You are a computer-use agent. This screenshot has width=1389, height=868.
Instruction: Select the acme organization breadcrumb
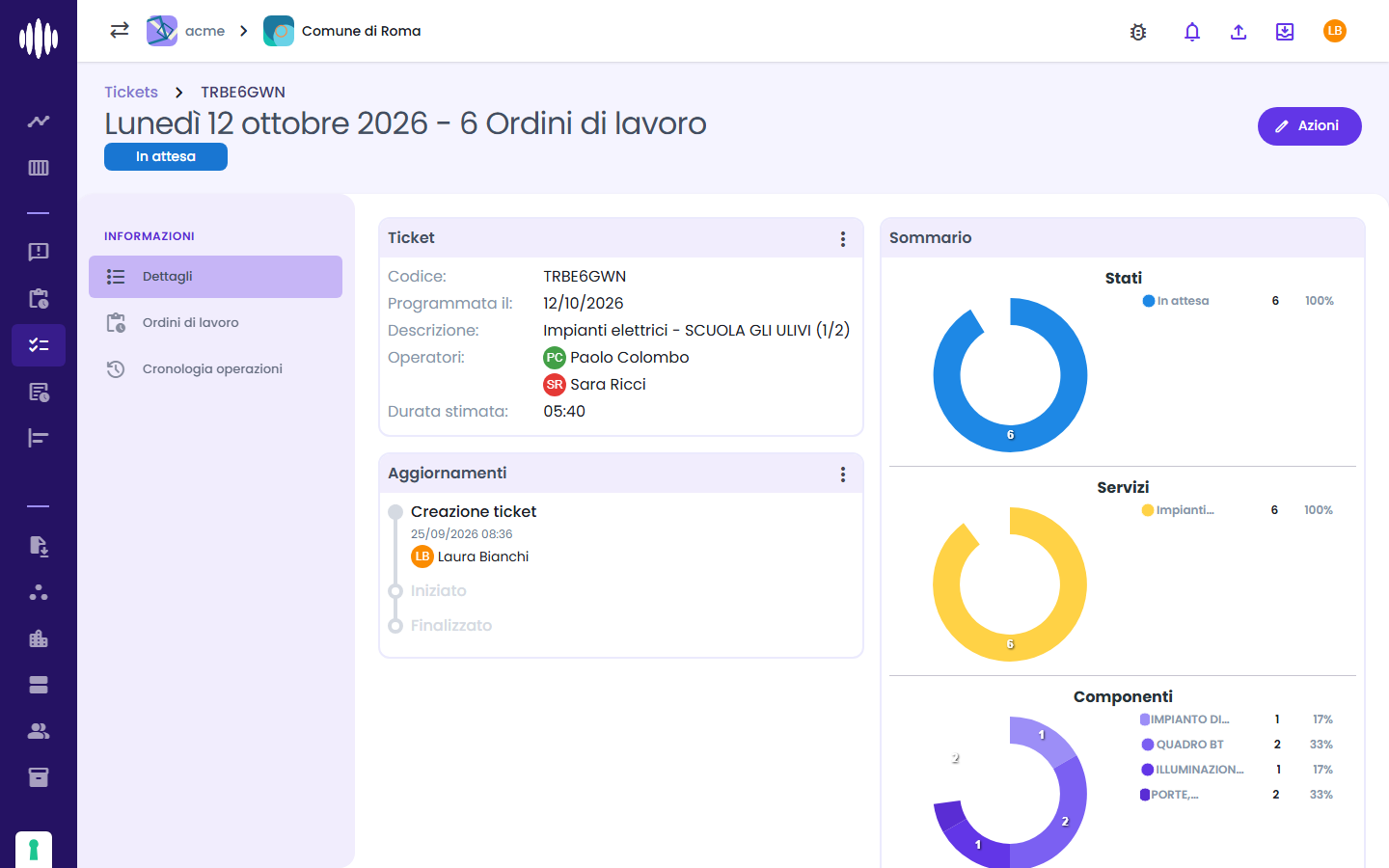coord(186,31)
